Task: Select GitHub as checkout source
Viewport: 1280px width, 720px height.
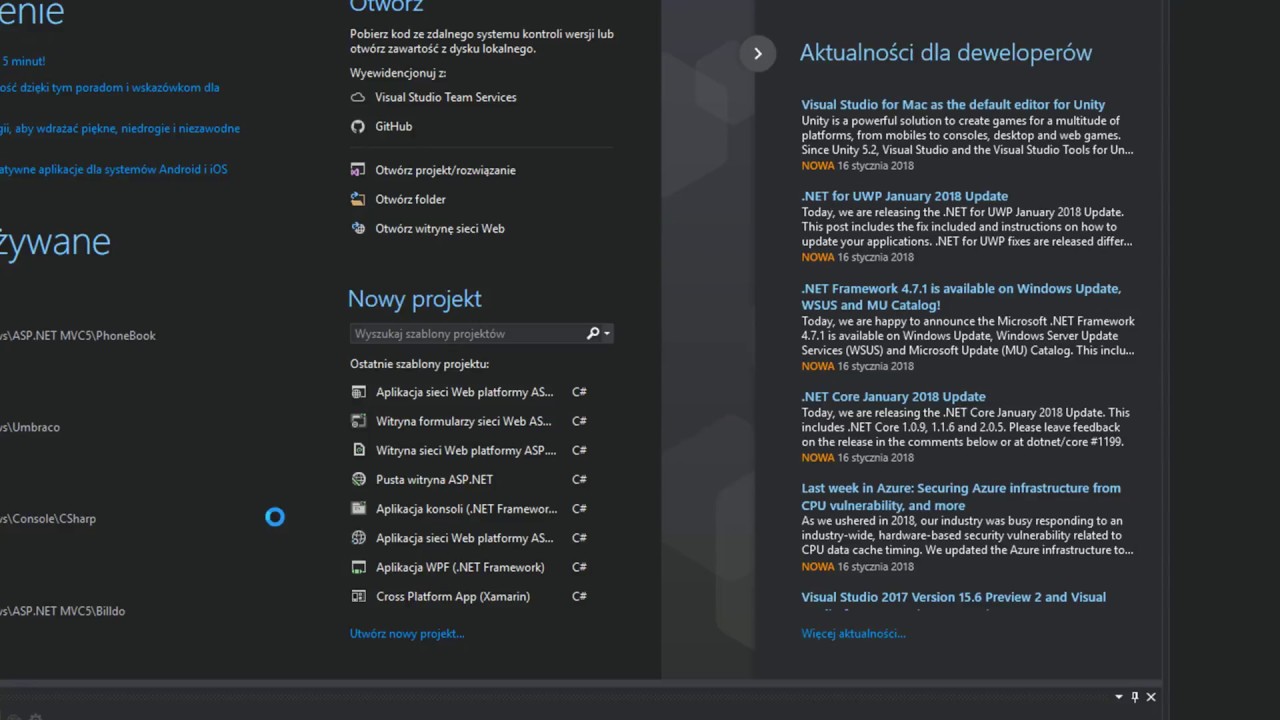Action: point(394,126)
